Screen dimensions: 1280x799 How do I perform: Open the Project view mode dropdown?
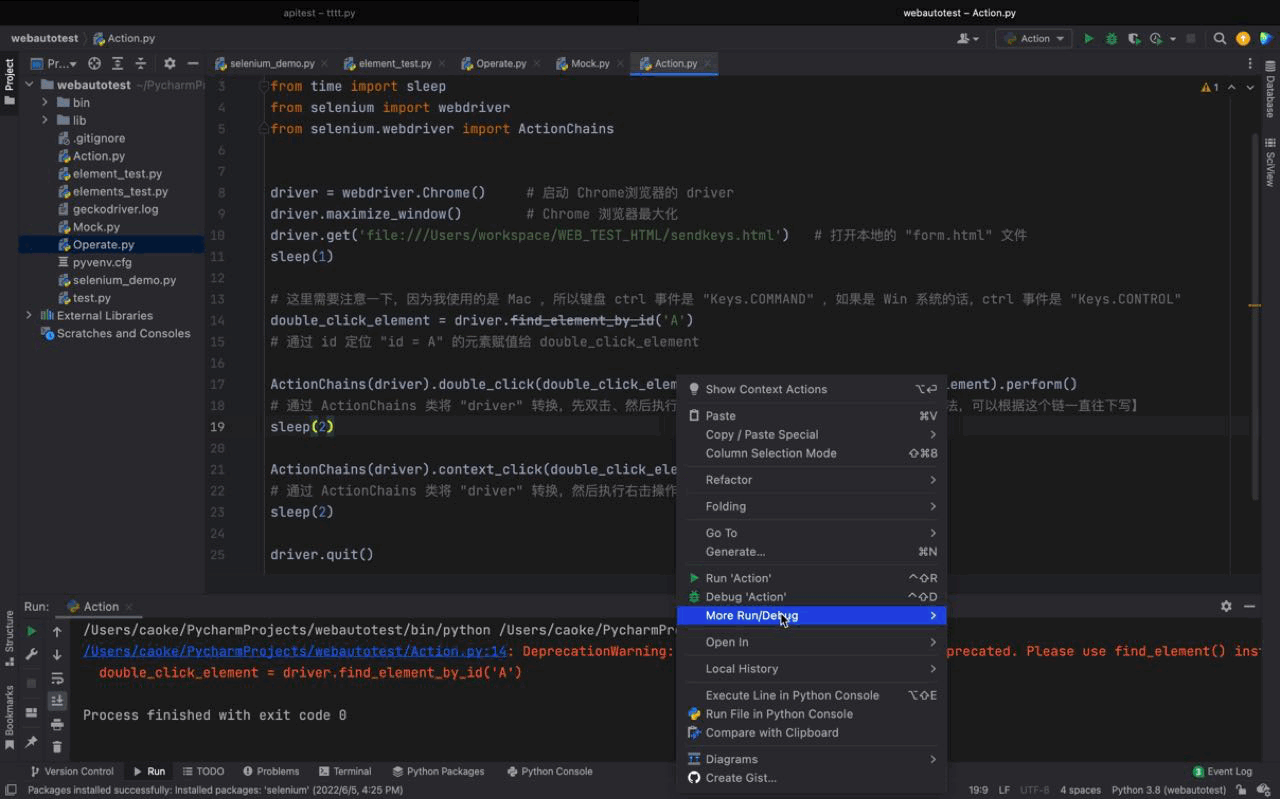tap(56, 63)
